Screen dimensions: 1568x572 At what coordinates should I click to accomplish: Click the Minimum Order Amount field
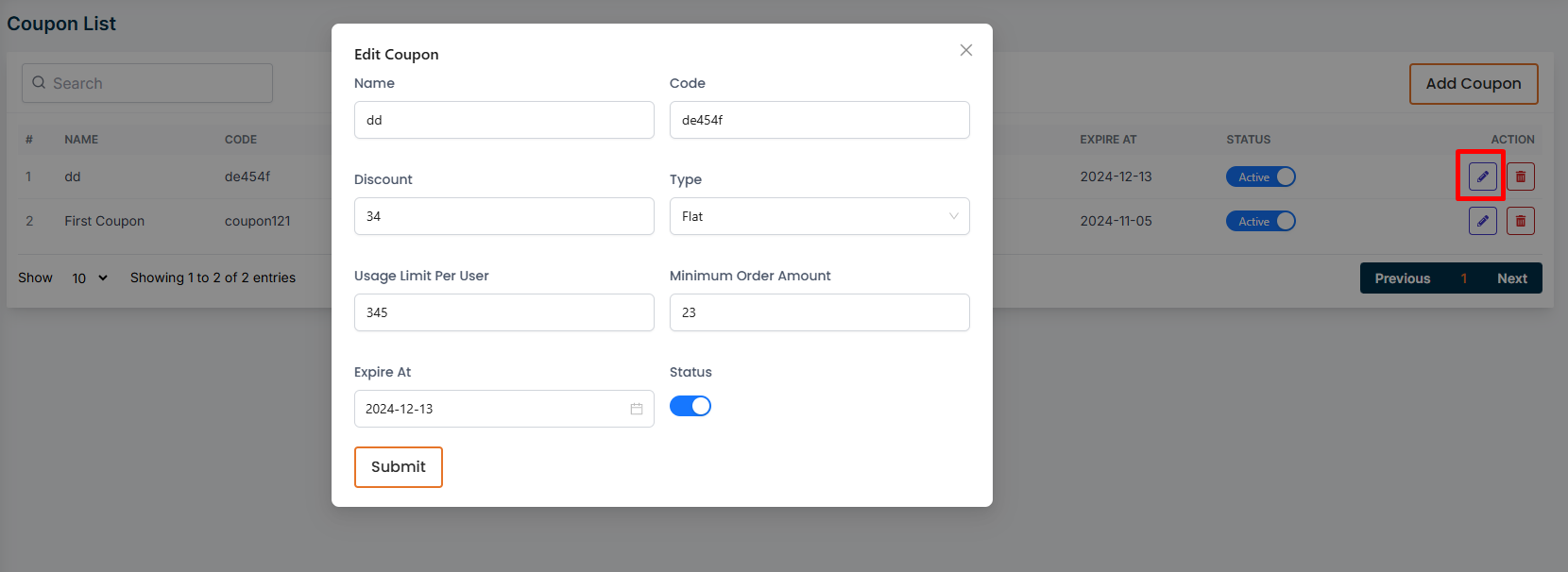pos(819,312)
